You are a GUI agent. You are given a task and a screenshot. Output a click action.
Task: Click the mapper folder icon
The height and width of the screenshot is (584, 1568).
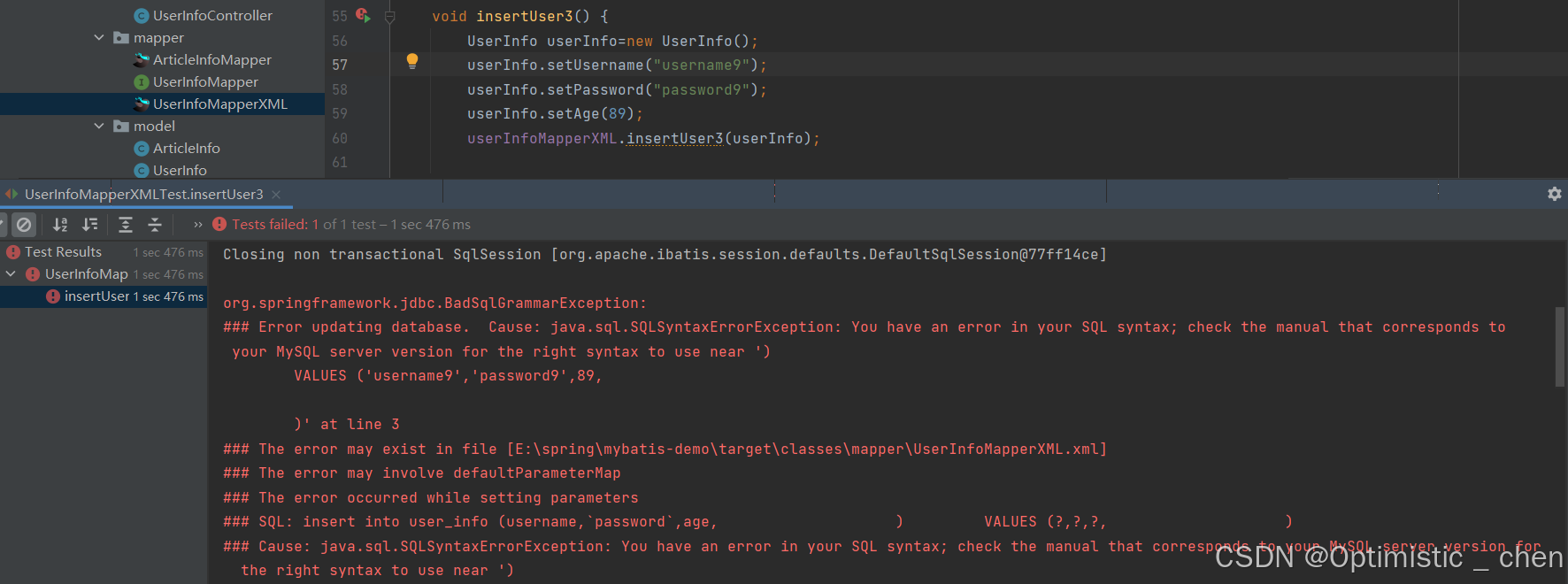121,38
